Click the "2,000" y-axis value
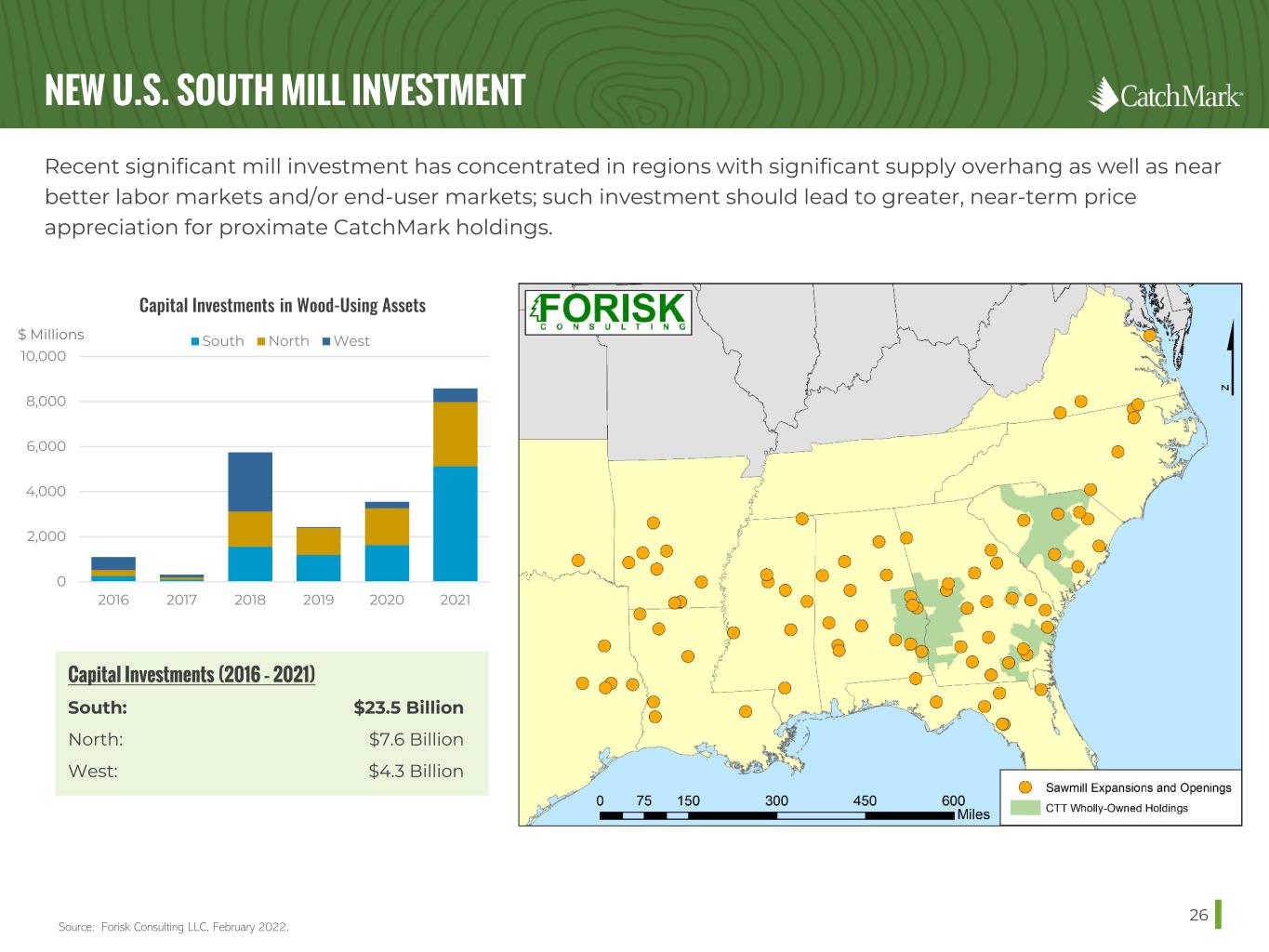This screenshot has width=1269, height=952. [47, 536]
